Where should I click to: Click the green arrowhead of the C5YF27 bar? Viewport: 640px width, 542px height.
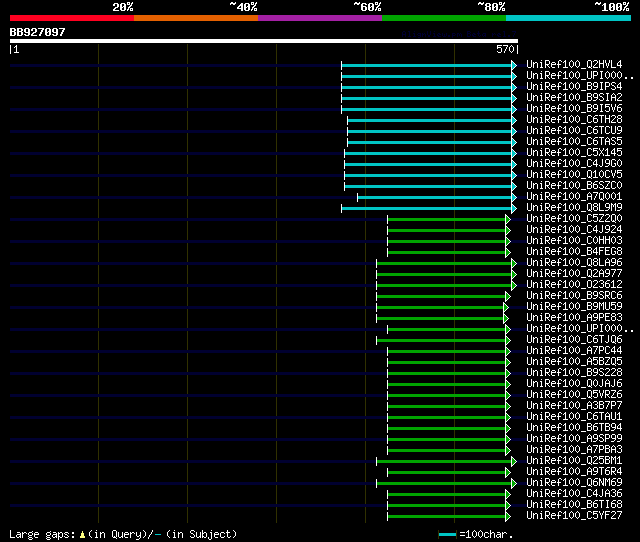(x=508, y=517)
